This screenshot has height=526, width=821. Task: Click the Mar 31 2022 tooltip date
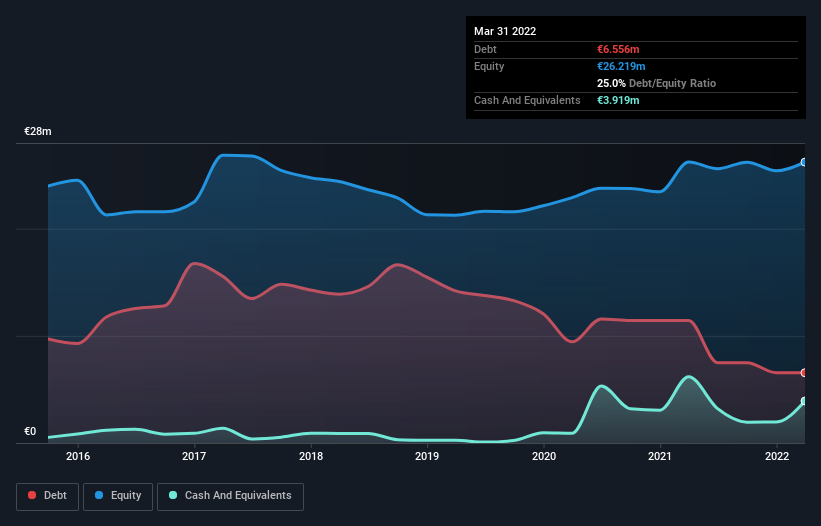pos(505,31)
